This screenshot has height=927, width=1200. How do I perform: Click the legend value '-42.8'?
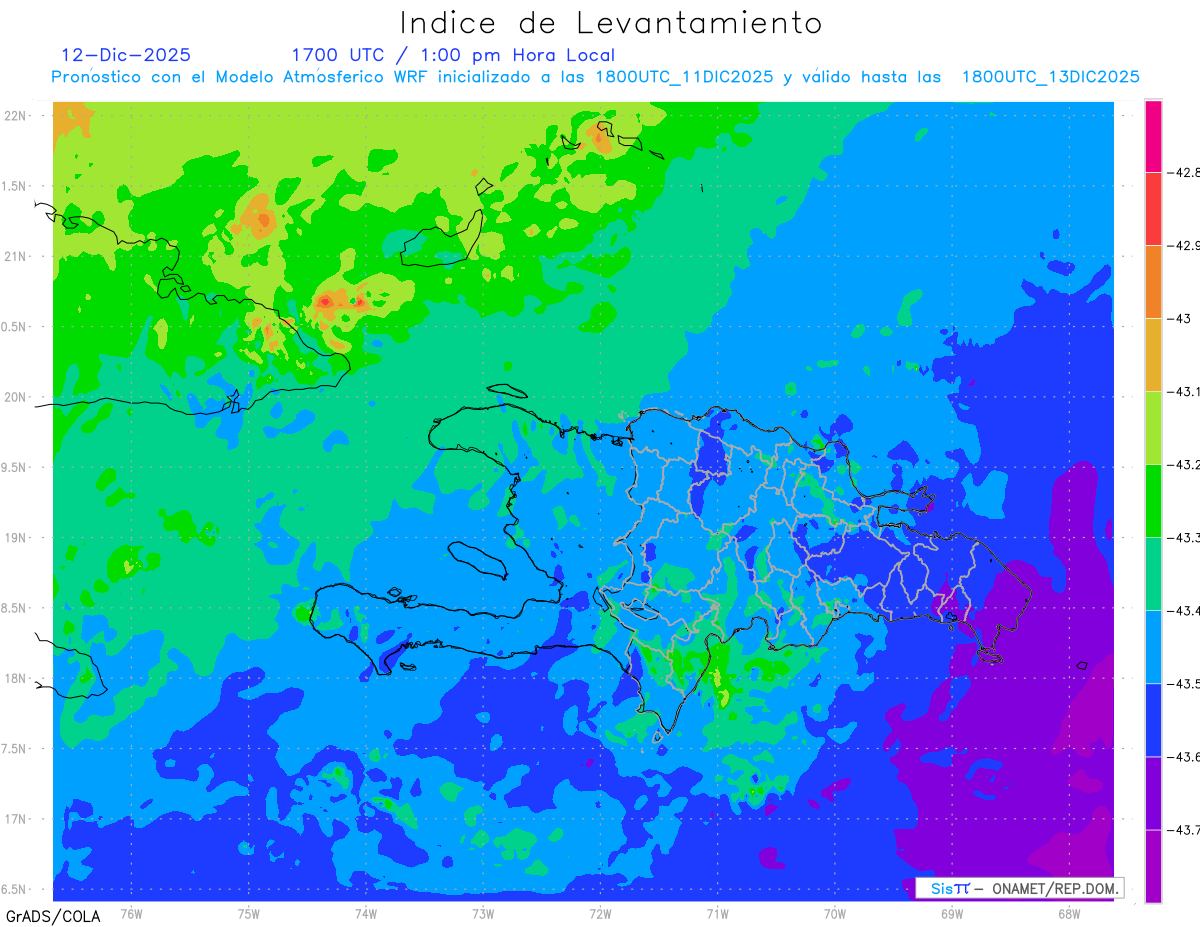tap(1183, 172)
